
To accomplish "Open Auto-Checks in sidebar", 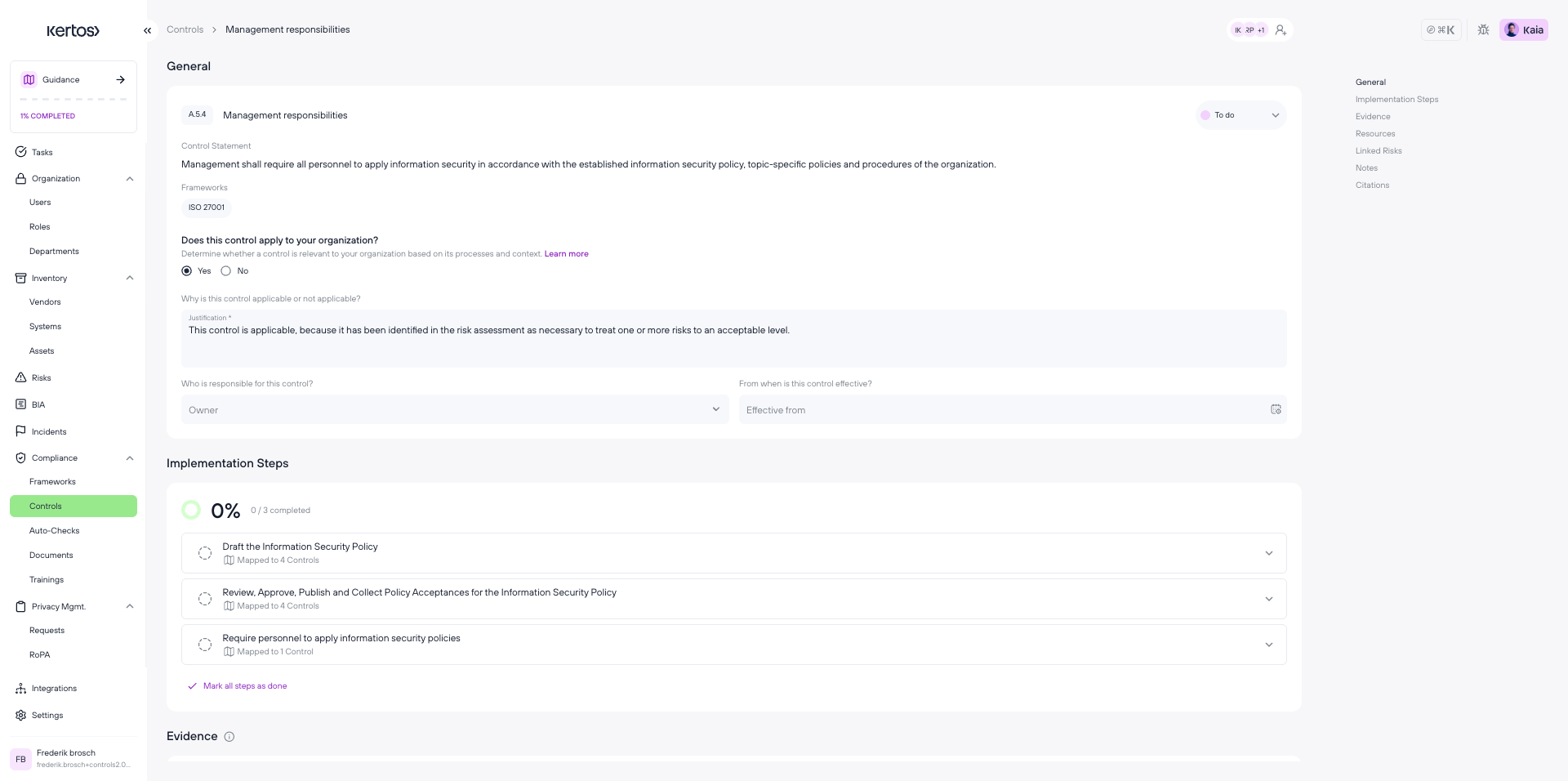I will pos(55,531).
